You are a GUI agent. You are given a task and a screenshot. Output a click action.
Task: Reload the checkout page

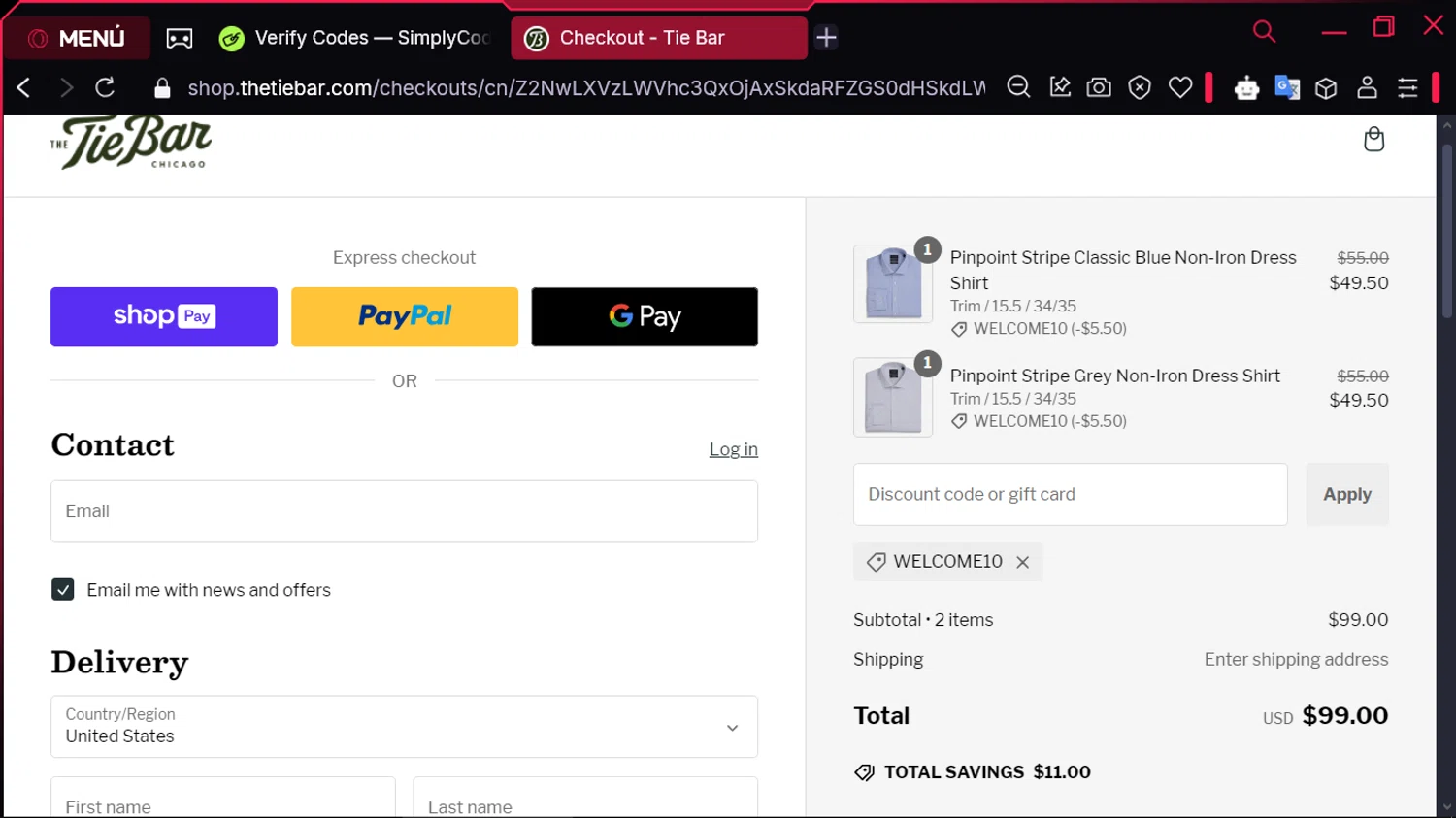pos(106,88)
